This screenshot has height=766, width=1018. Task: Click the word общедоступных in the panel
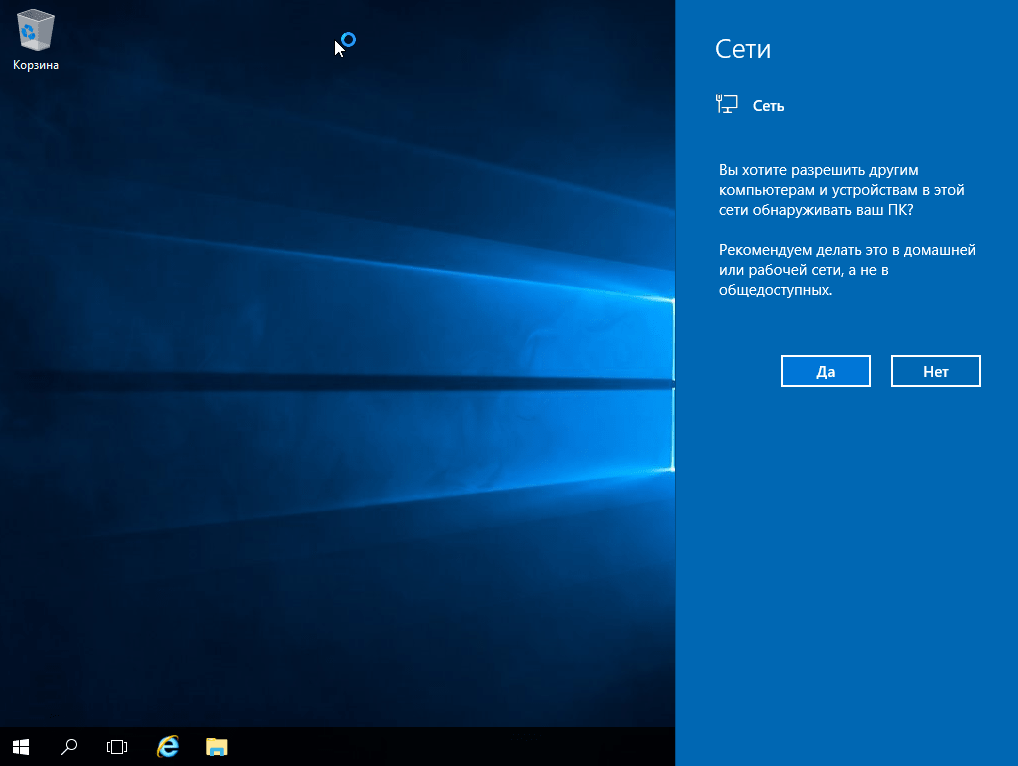pos(775,292)
